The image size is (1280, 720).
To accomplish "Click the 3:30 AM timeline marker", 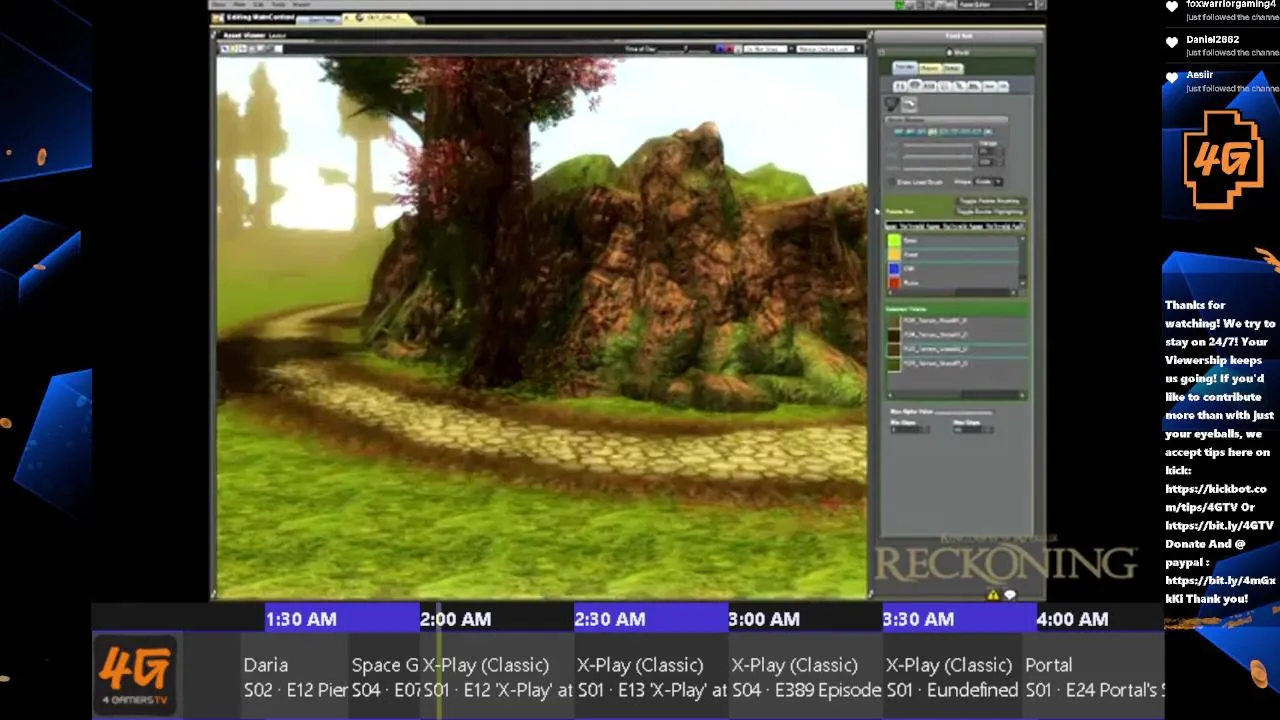I will tap(918, 619).
